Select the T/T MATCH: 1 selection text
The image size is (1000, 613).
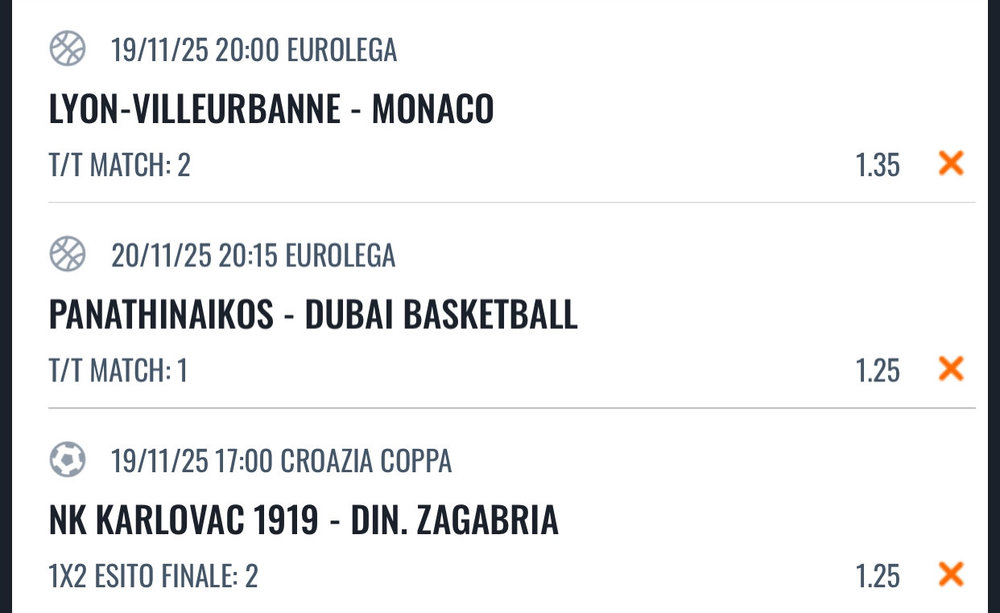118,370
